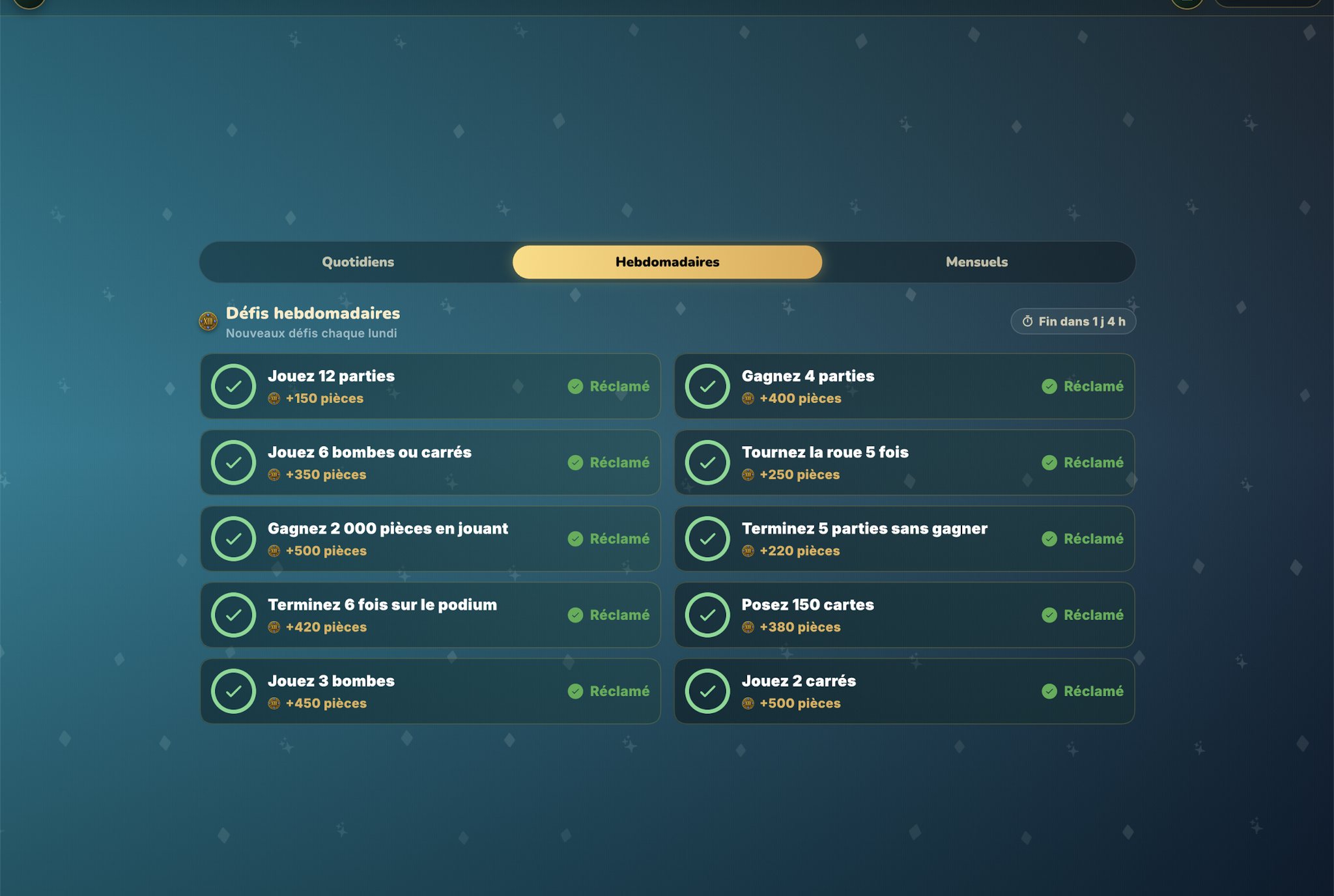Click 'Nouveaux défis chaque lundi' subtitle
The width and height of the screenshot is (1334, 896).
pyautogui.click(x=311, y=333)
